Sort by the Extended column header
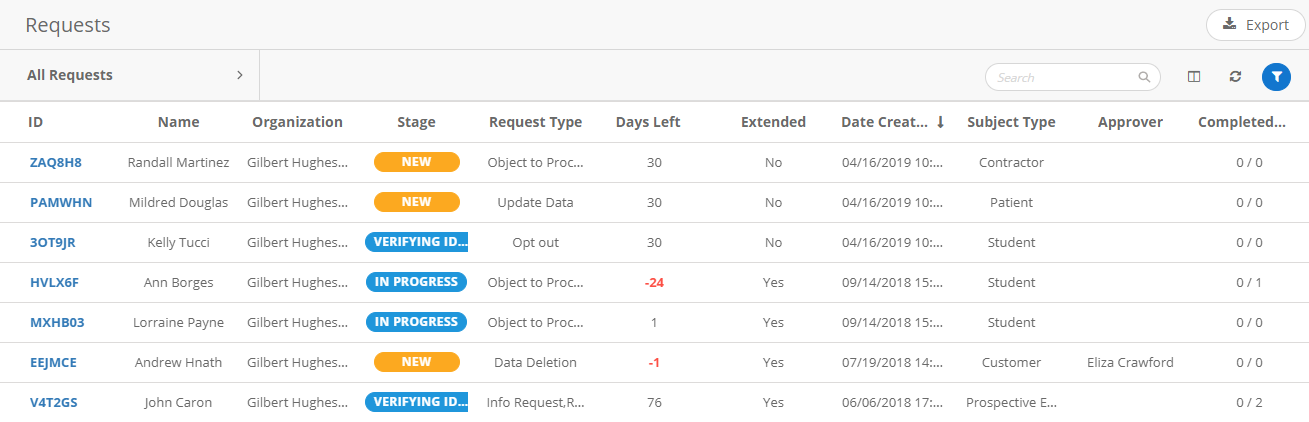 coord(773,122)
